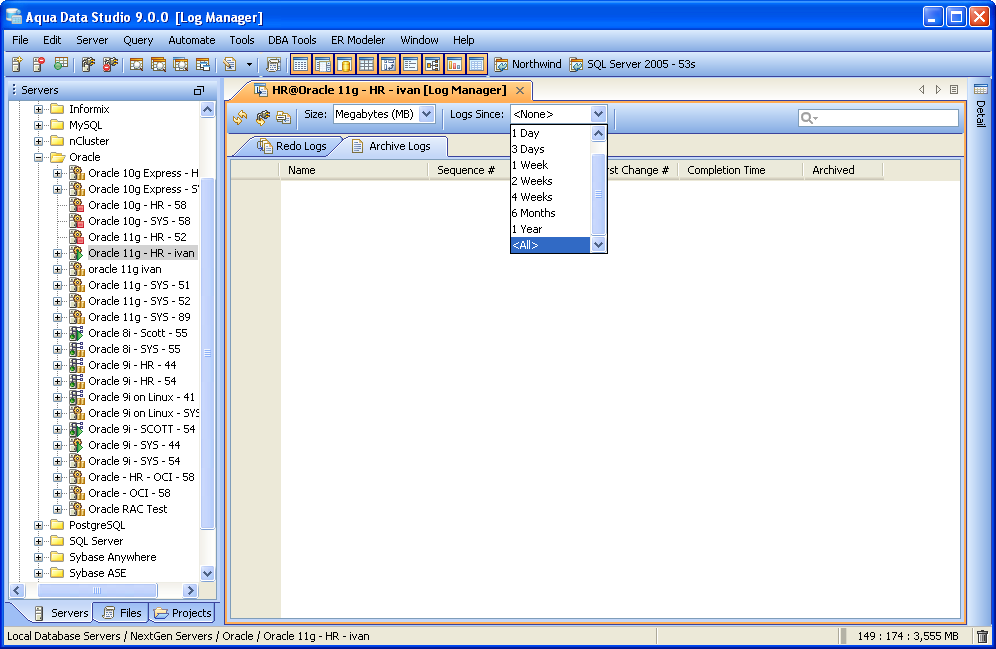Viewport: 996px width, 649px height.
Task: Toggle the table with yellow cylinder button
Action: [345, 64]
